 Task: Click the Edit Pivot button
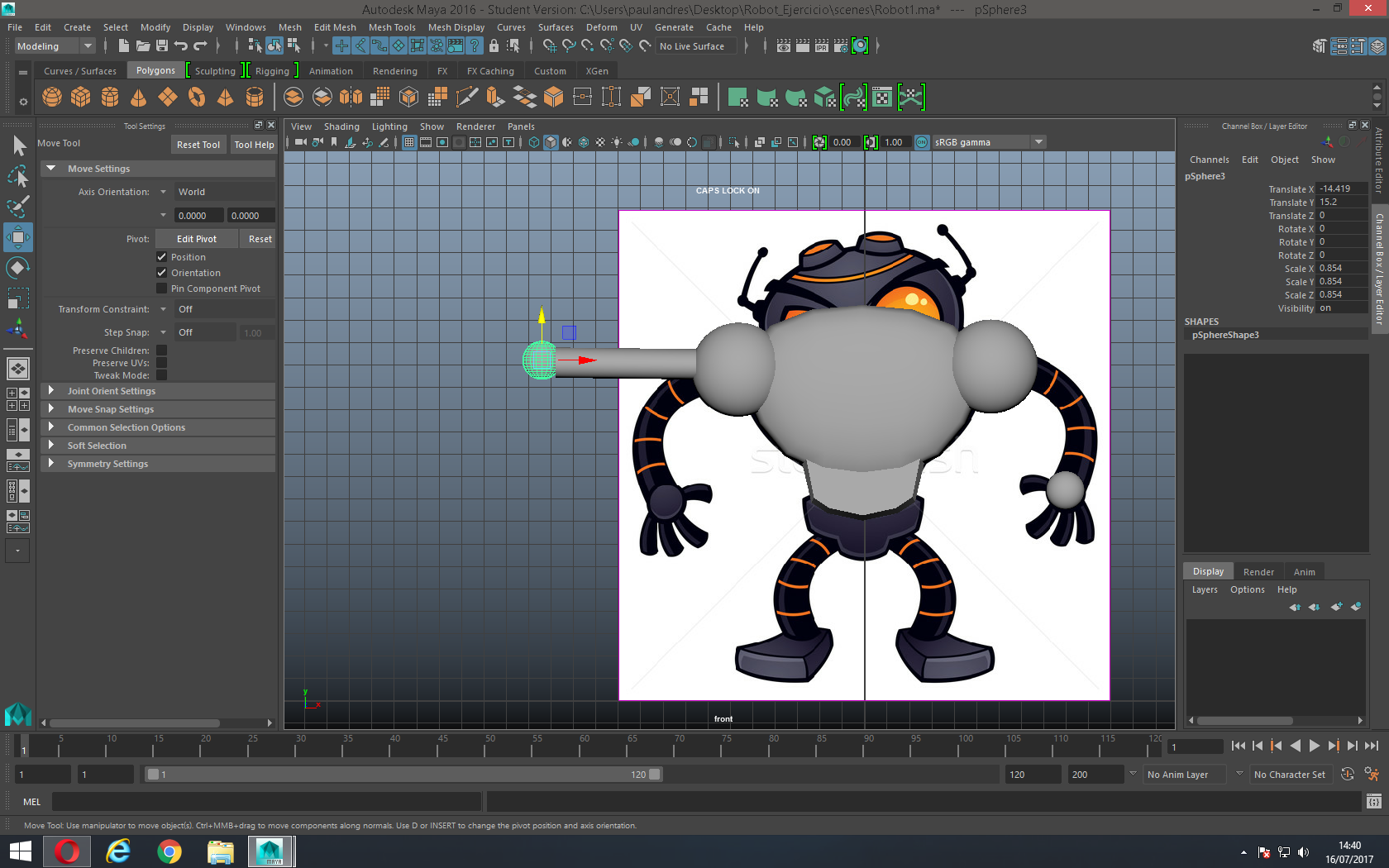coord(197,239)
